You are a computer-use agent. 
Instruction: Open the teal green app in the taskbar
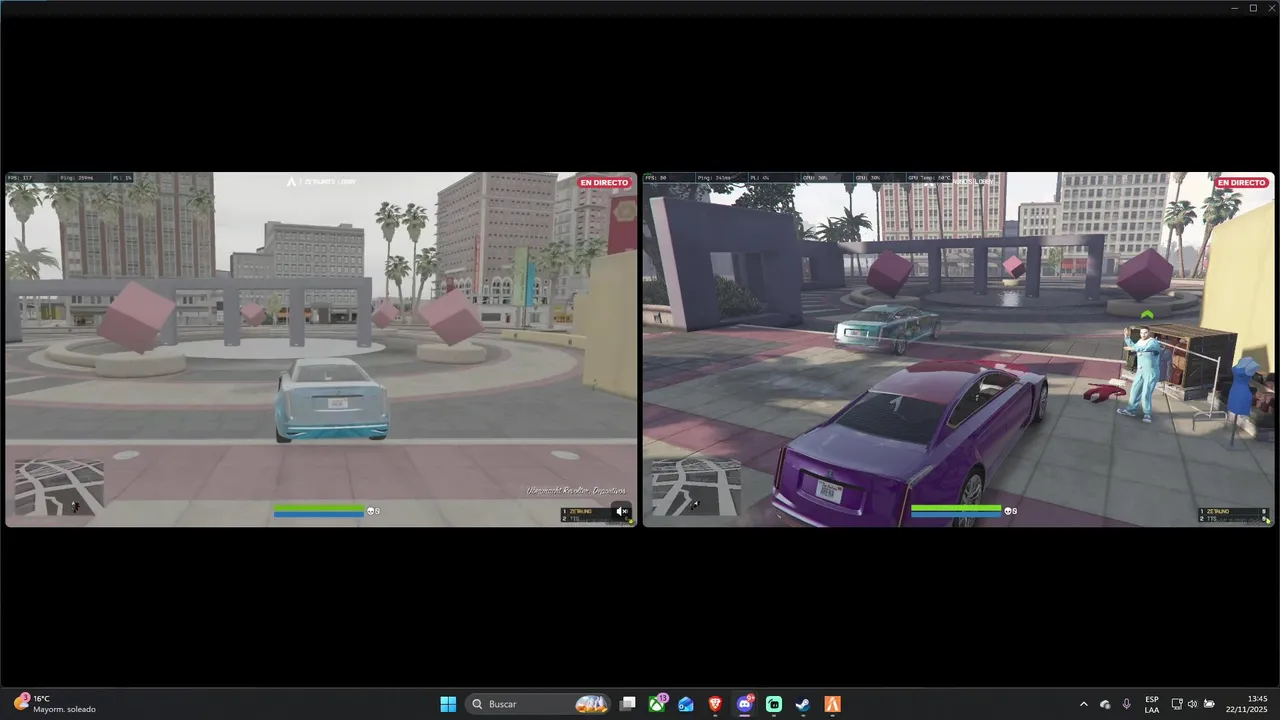(x=774, y=704)
